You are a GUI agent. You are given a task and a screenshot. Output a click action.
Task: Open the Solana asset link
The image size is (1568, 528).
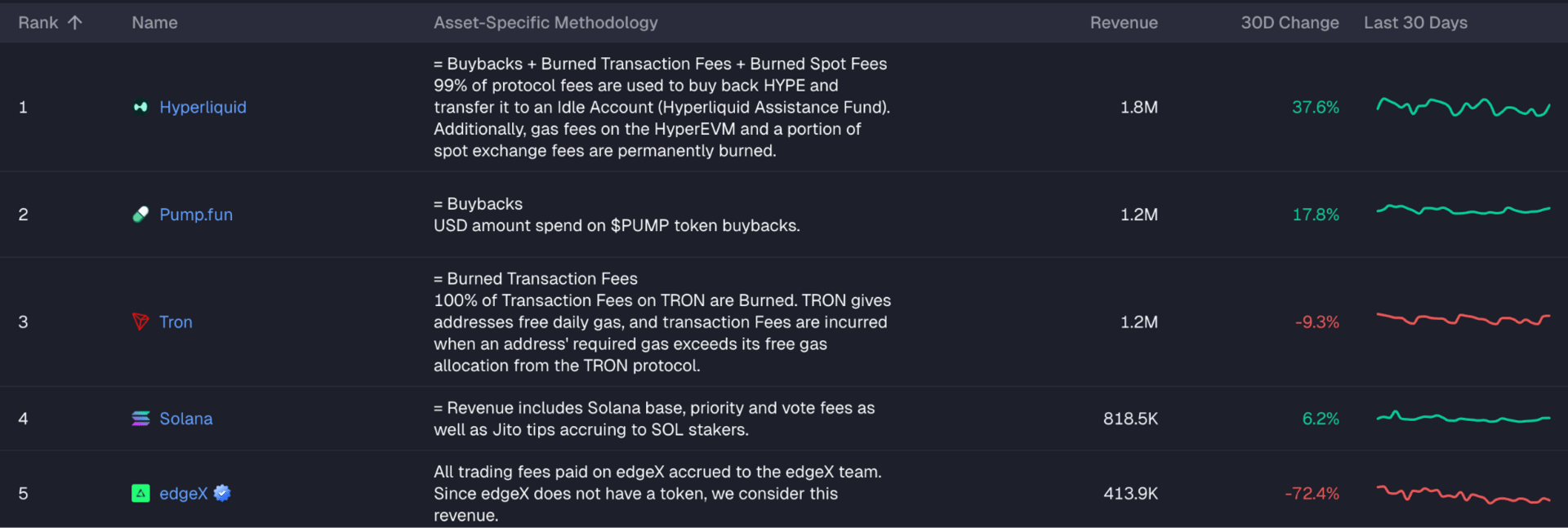pos(186,419)
